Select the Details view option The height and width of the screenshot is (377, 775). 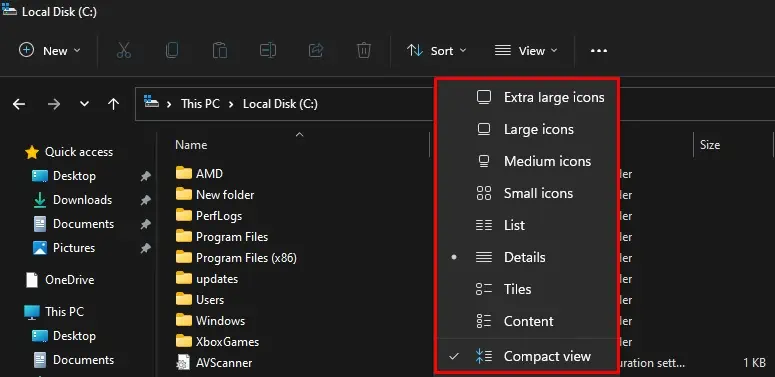coord(527,257)
